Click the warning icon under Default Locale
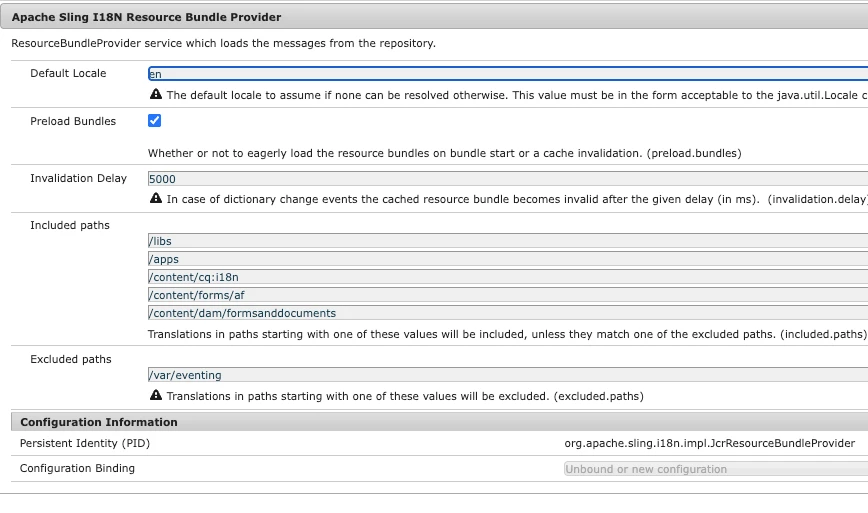 pyautogui.click(x=156, y=94)
